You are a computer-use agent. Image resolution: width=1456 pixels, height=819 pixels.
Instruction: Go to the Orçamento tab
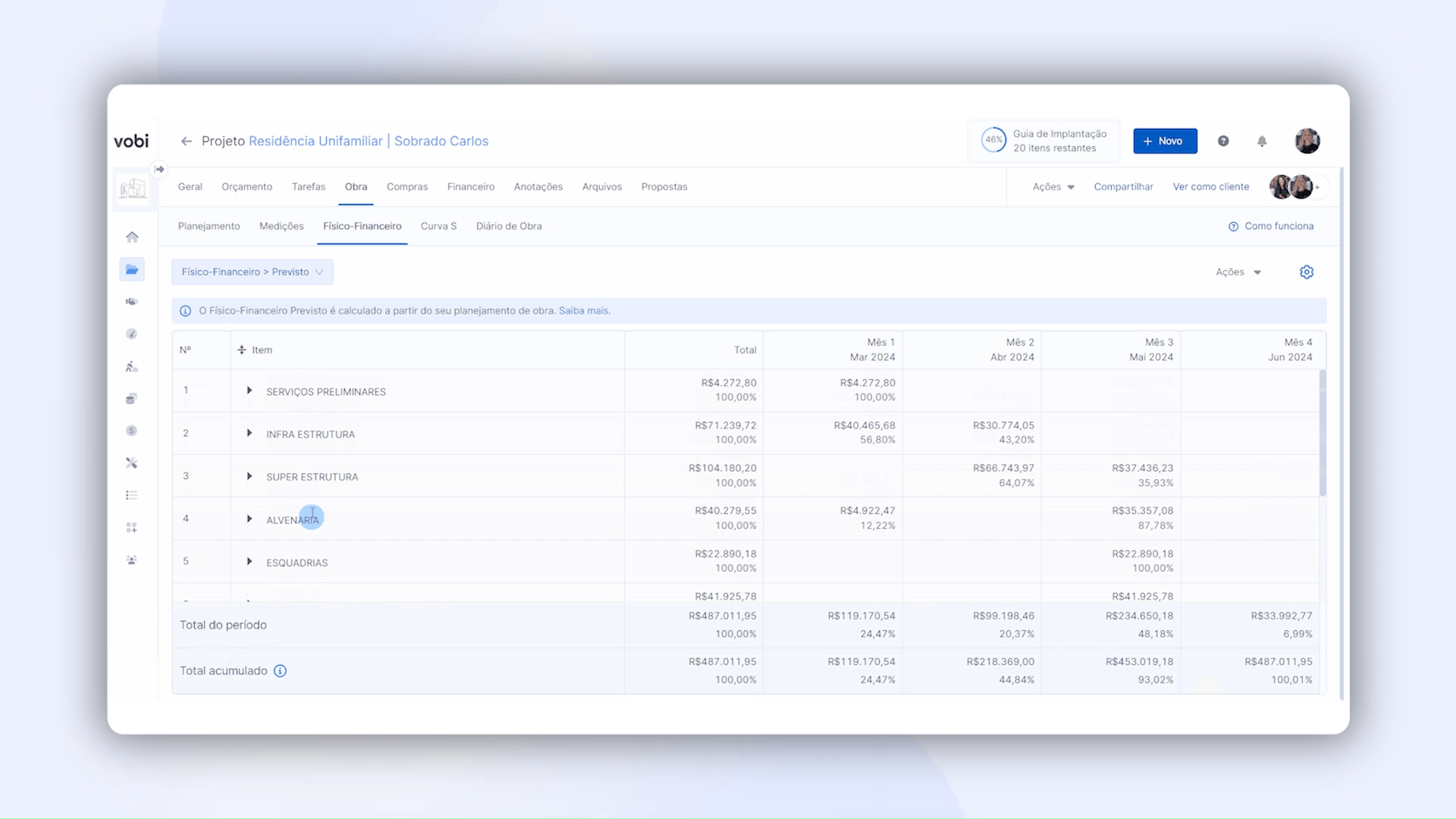246,187
